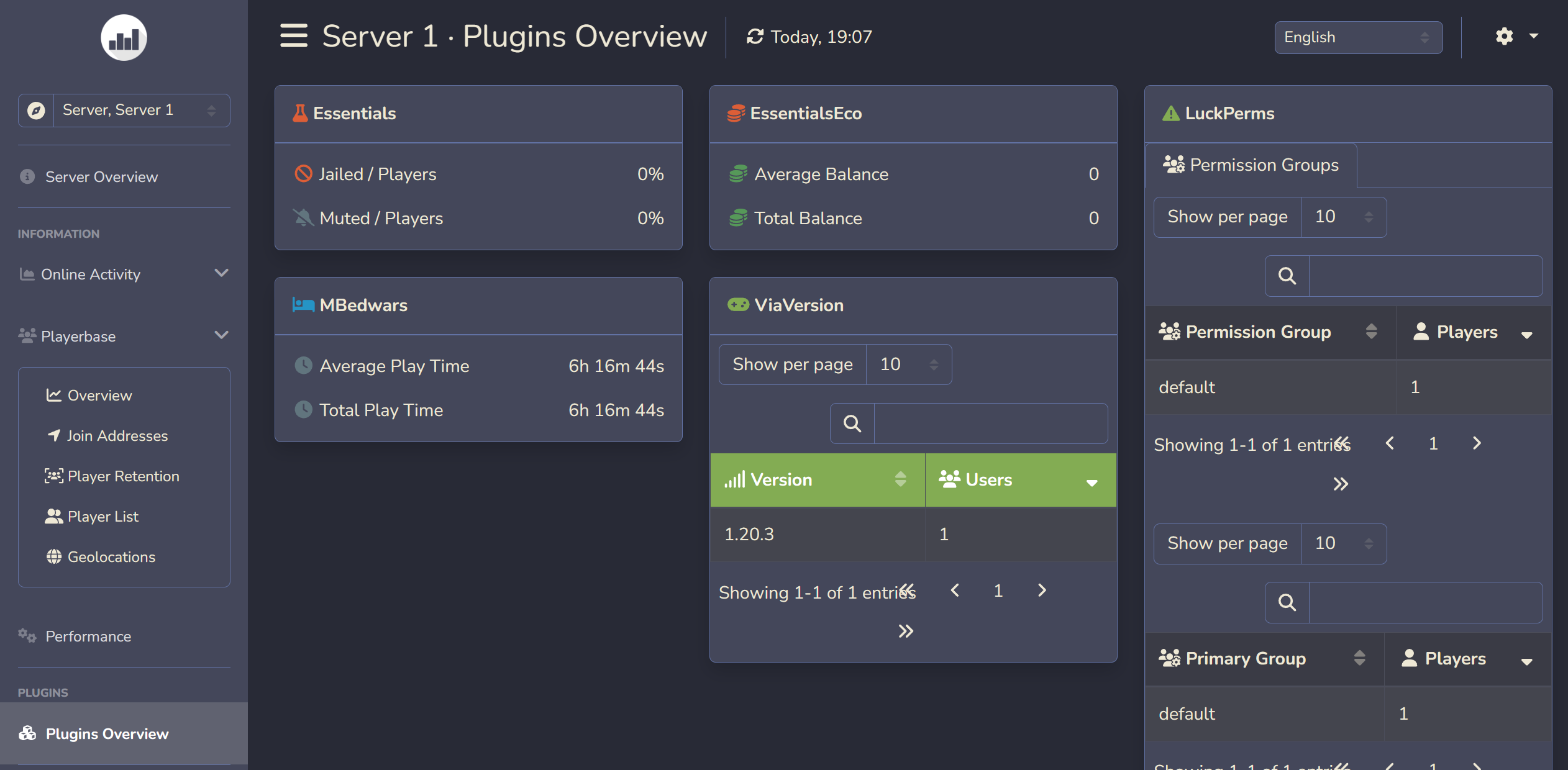Click default in Permission Group table
The width and height of the screenshot is (1568, 770).
pyautogui.click(x=1270, y=387)
